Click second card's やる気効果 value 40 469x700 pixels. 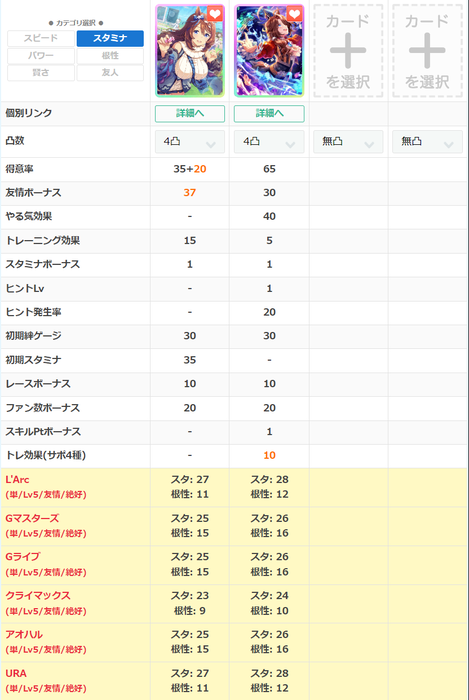pos(270,217)
